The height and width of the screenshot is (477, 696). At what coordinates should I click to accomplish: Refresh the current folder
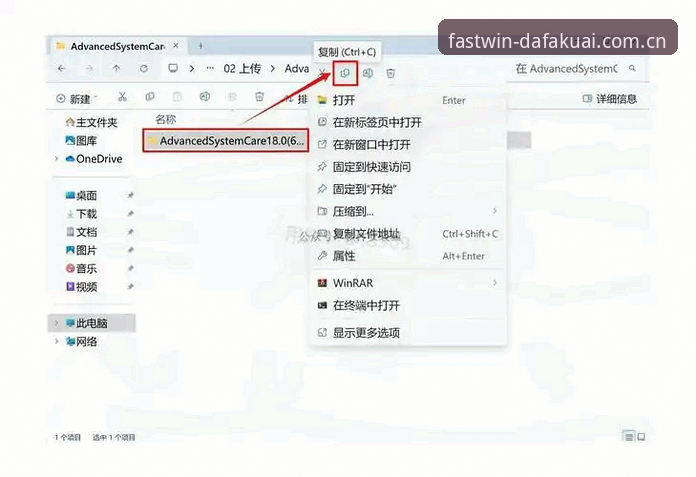pyautogui.click(x=144, y=69)
